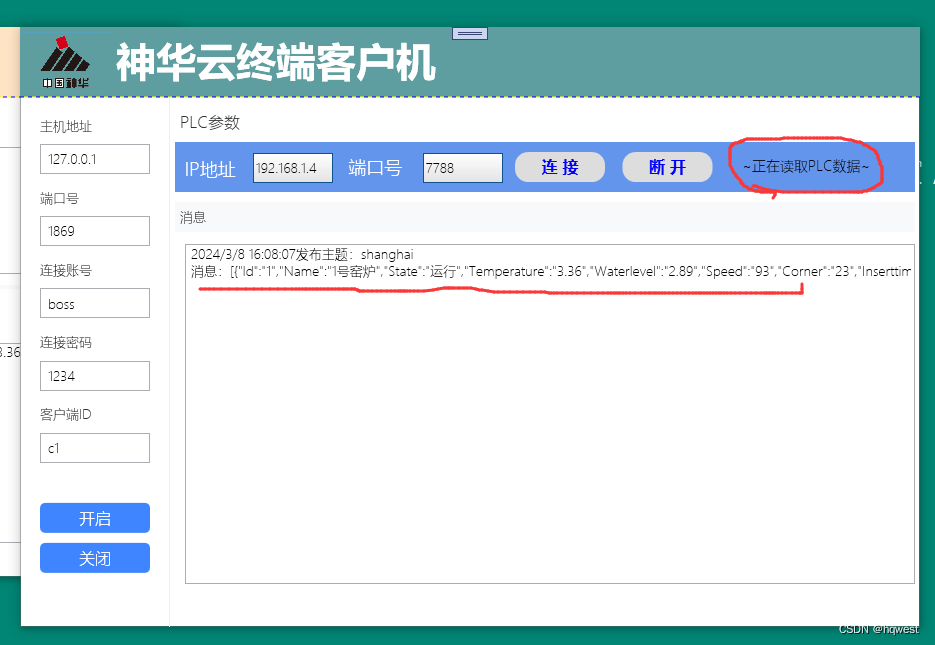The image size is (935, 645).
Task: Click the 断开 button in the PLC bar
Action: click(x=667, y=167)
